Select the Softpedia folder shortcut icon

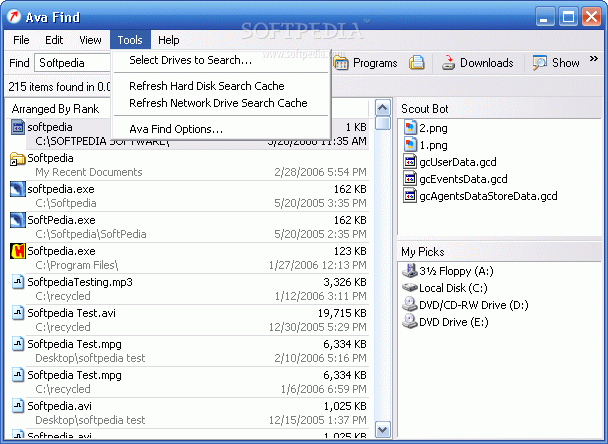(17, 159)
